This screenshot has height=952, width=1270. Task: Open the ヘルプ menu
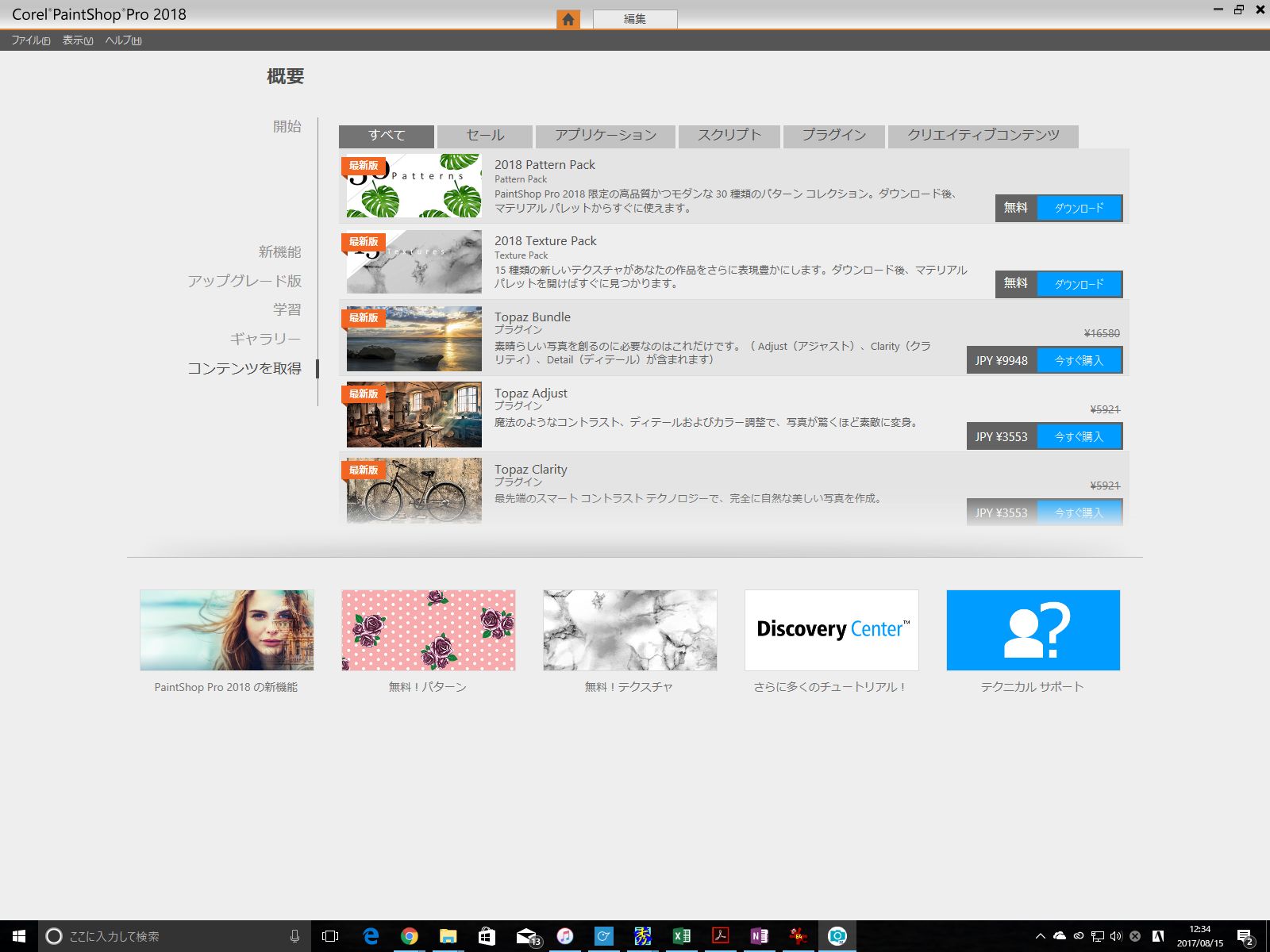[x=123, y=40]
